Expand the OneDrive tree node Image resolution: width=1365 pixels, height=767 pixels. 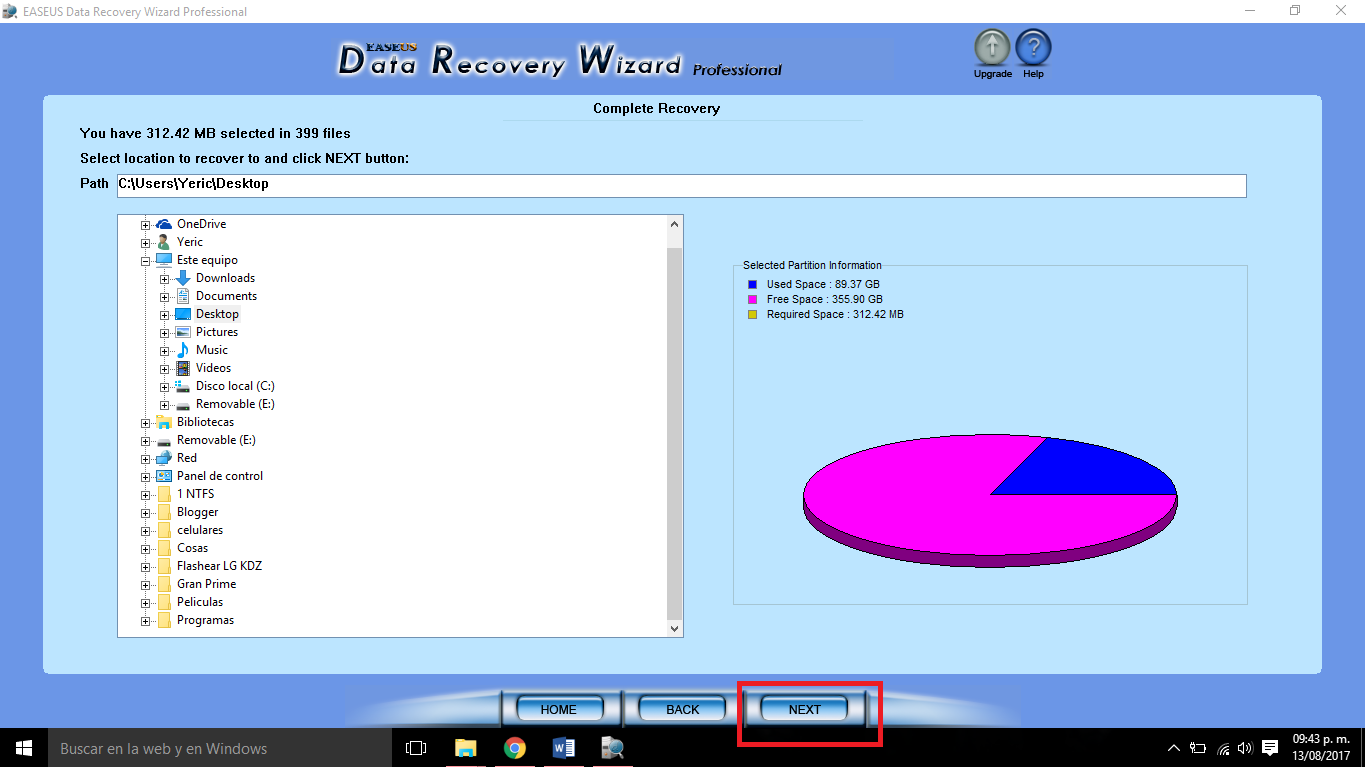tap(146, 224)
